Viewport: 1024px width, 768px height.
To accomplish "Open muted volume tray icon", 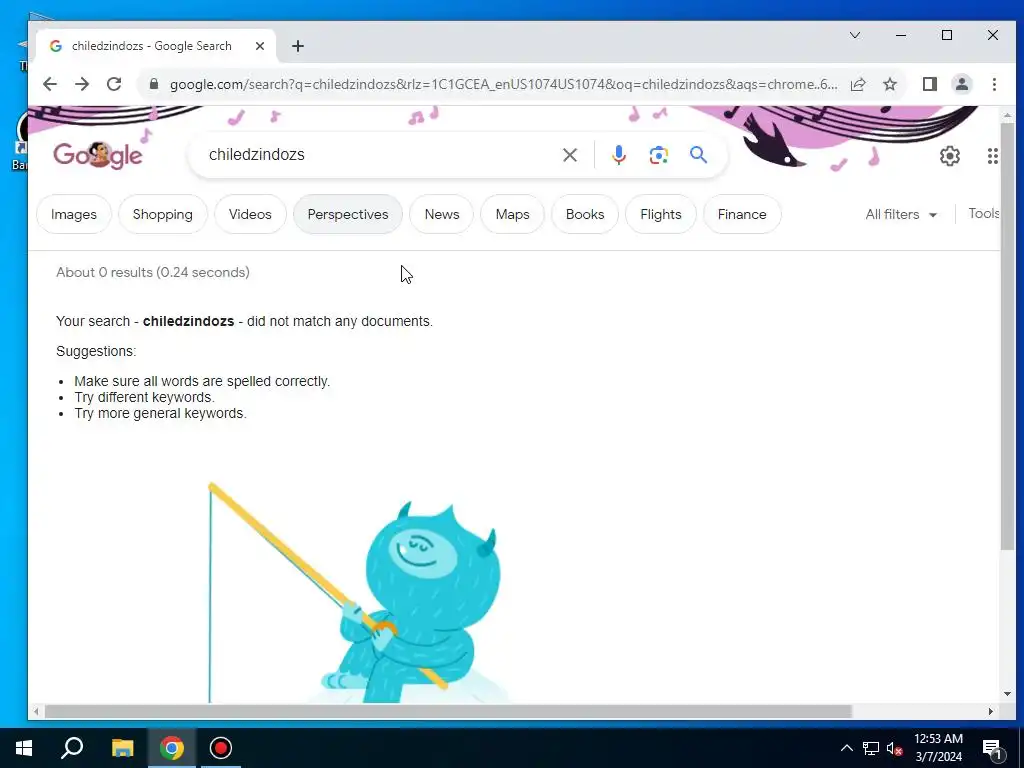I will 895,748.
